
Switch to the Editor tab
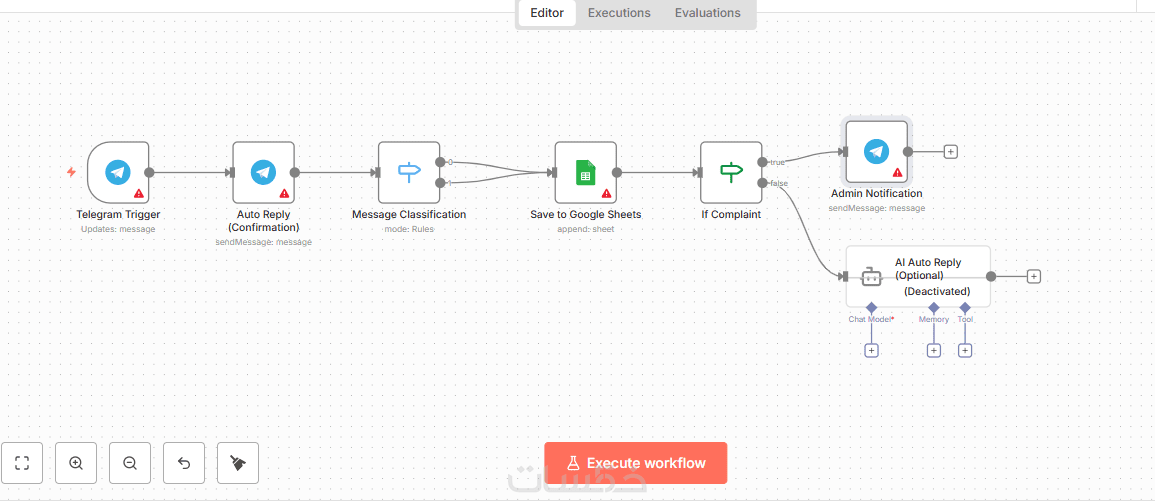547,13
